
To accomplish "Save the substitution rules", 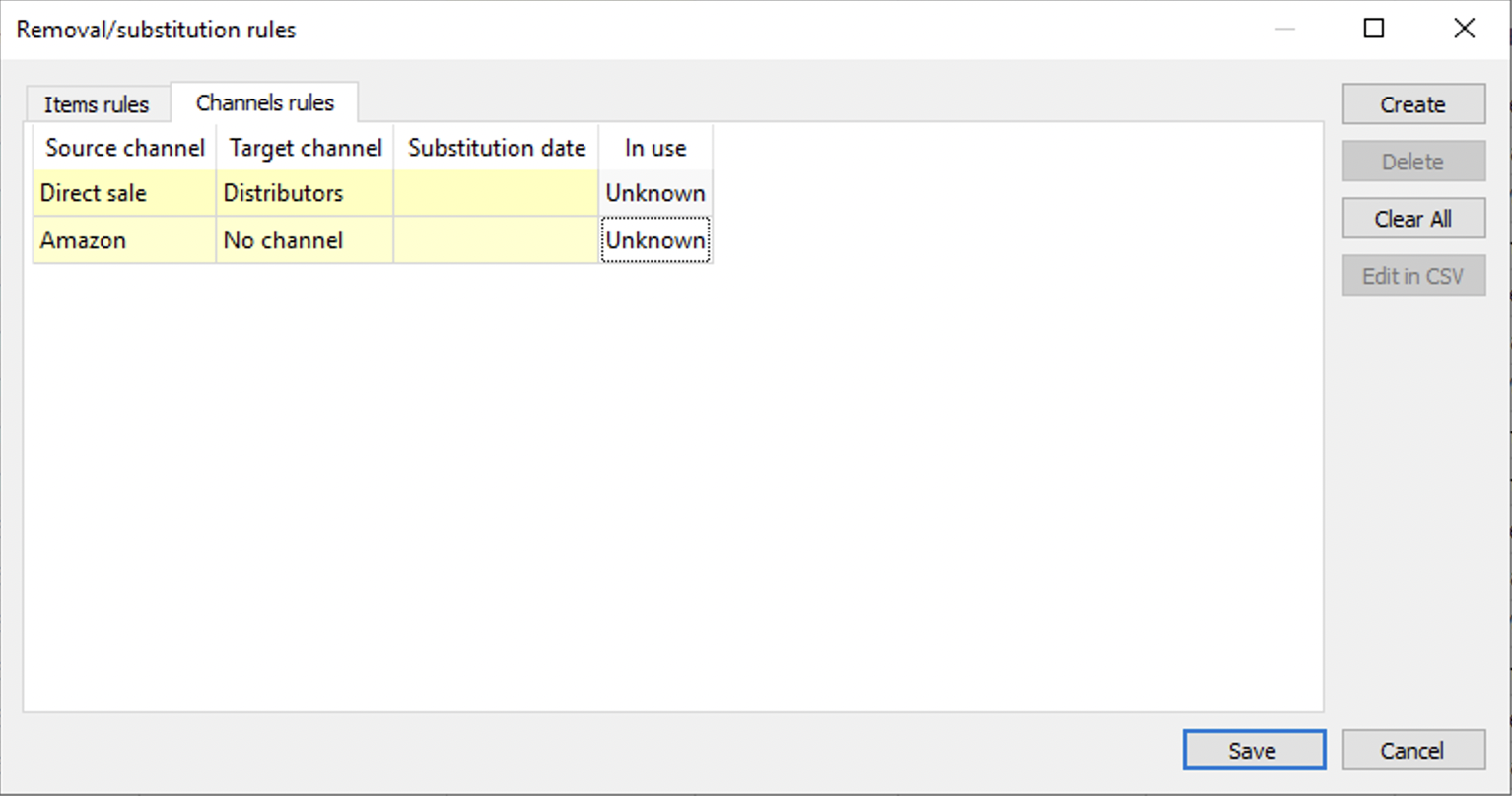I will [1253, 751].
